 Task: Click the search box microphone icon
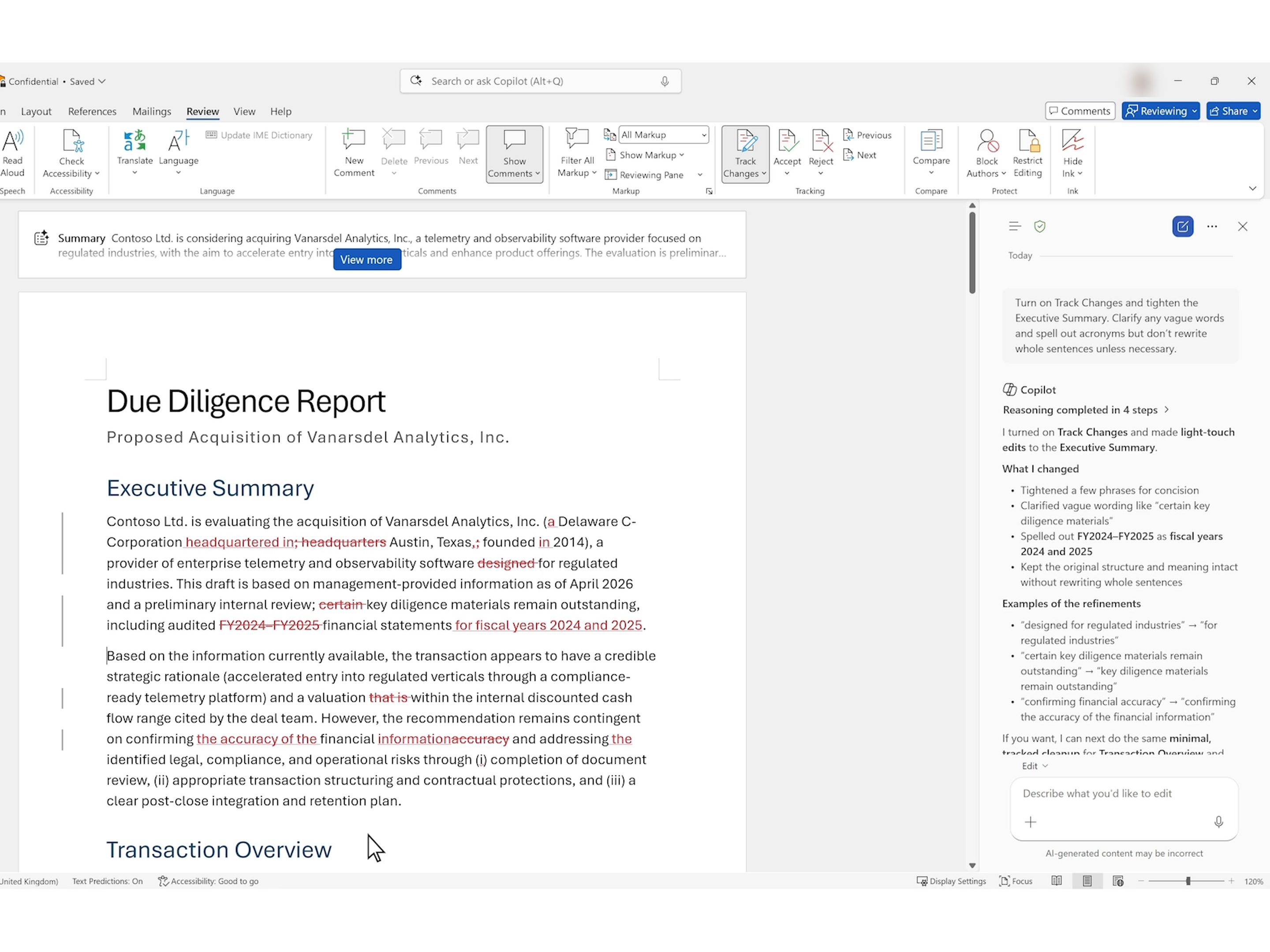[x=664, y=81]
